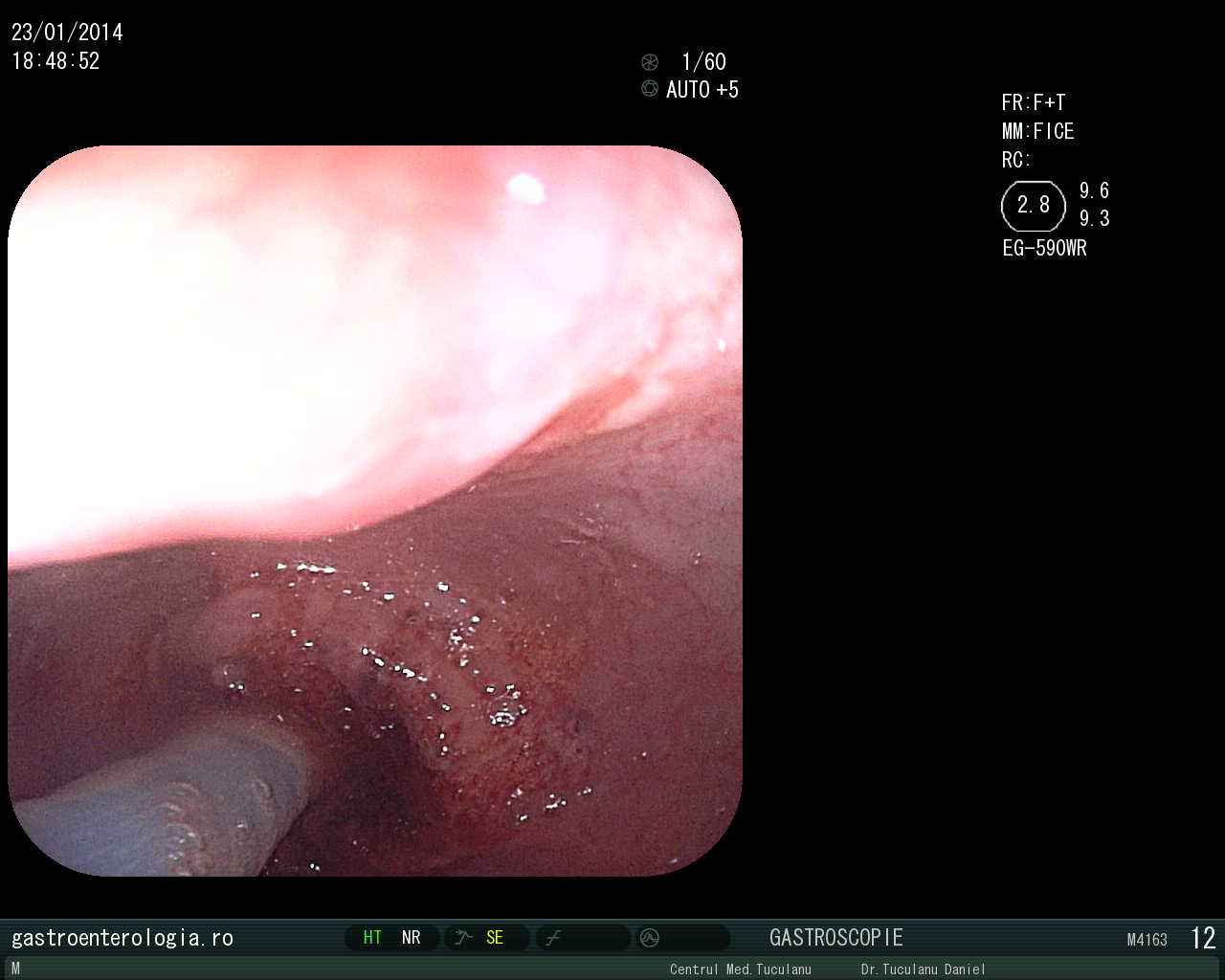This screenshot has height=980, width=1225.
Task: Click the circled waveform icon in status bar
Action: point(650,938)
